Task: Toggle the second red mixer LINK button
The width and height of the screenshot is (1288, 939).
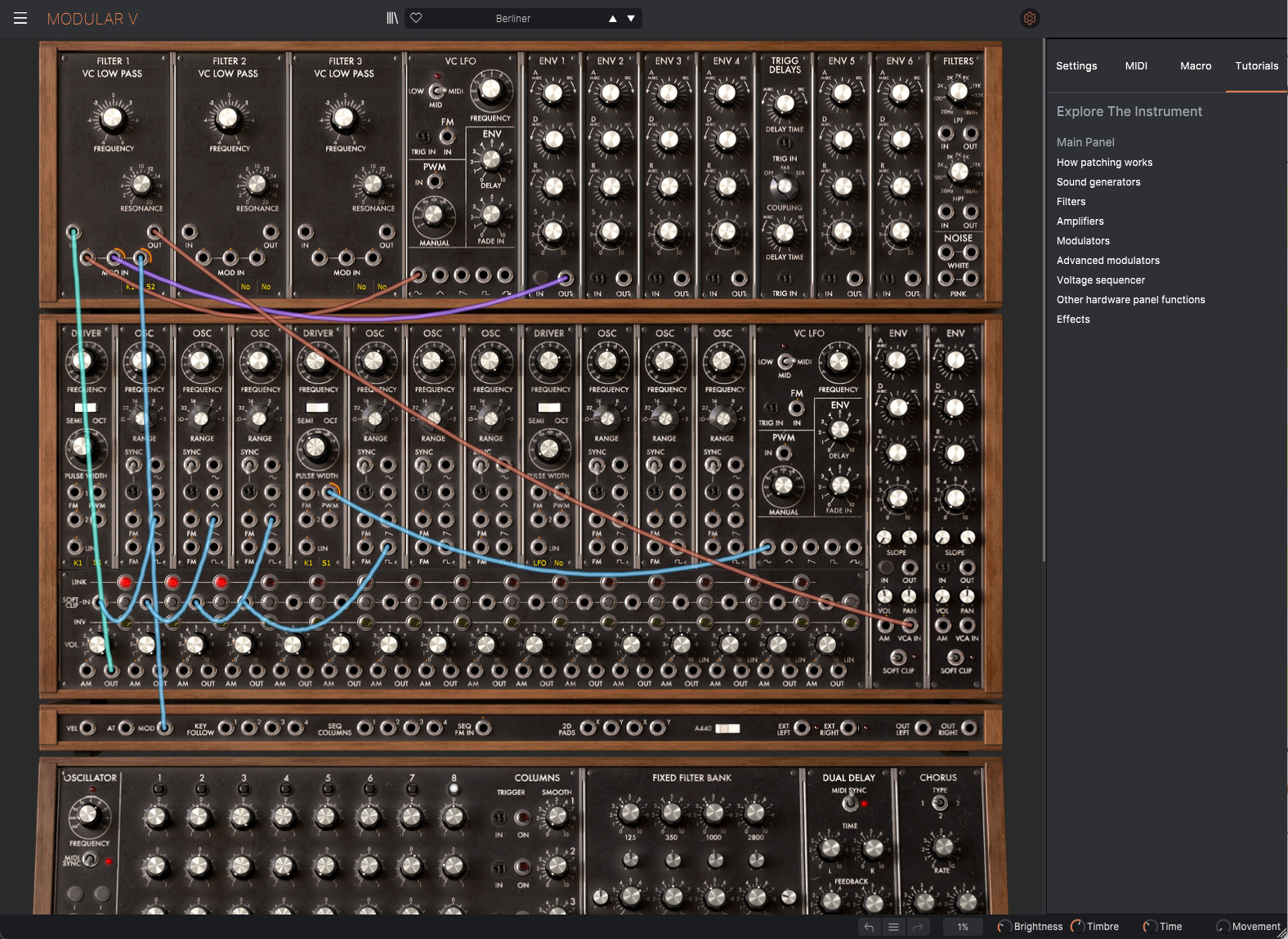Action: click(172, 583)
